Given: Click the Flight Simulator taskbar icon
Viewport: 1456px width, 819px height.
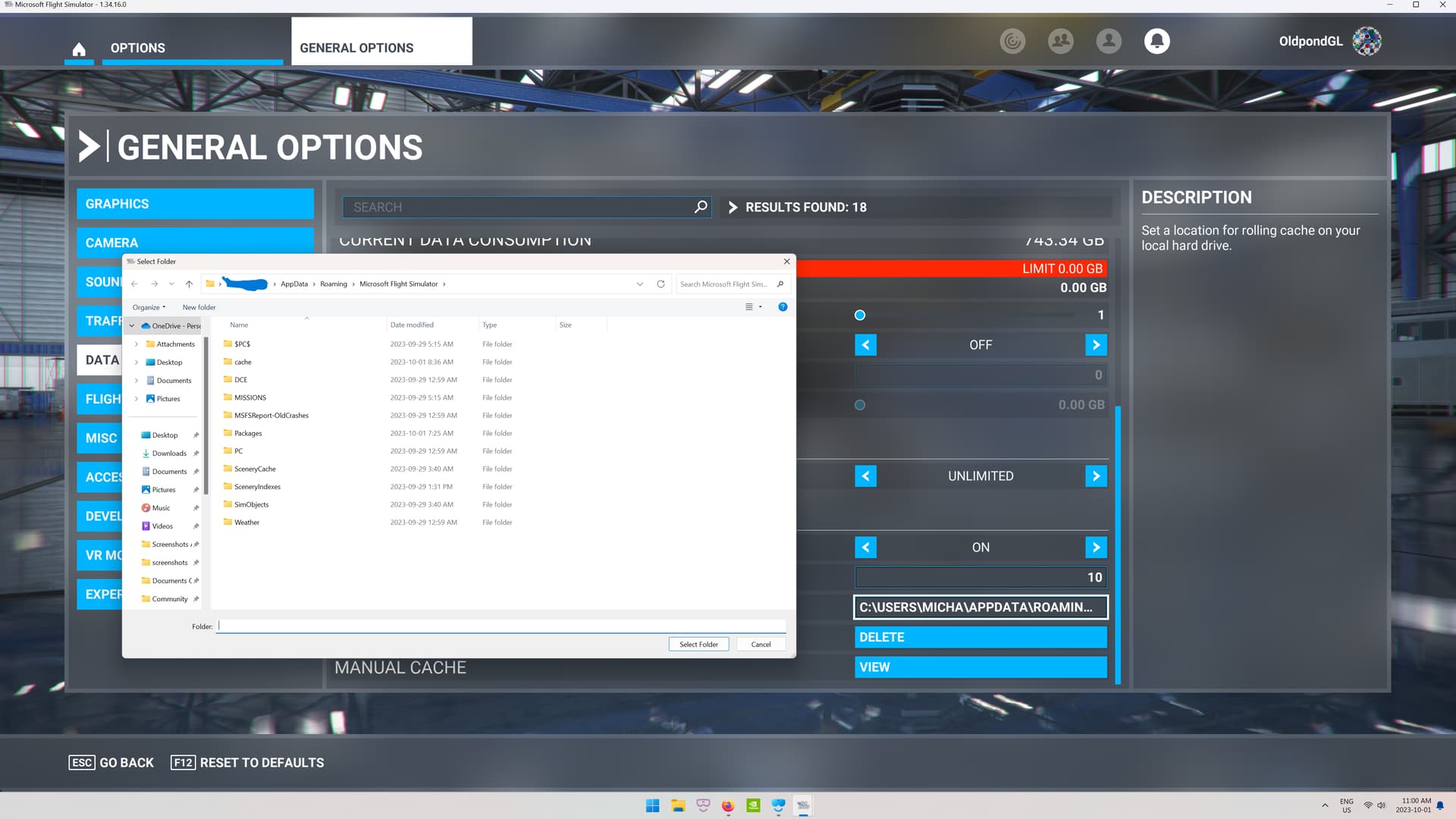Looking at the screenshot, I should 803,805.
